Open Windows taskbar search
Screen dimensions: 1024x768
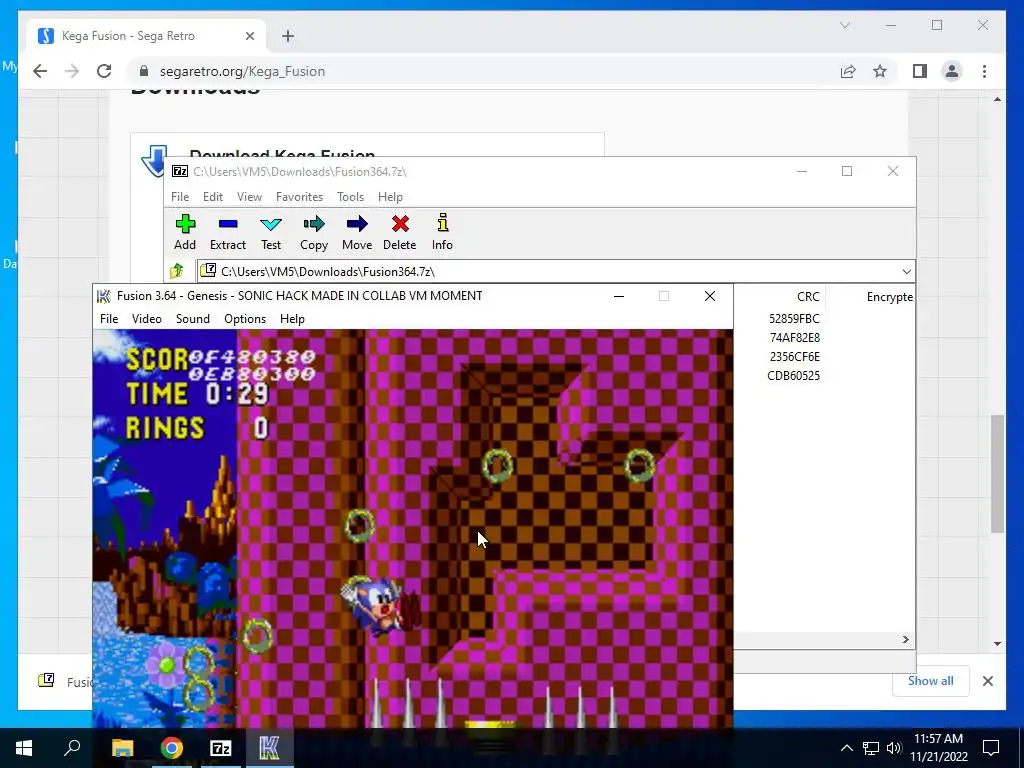tap(72, 748)
